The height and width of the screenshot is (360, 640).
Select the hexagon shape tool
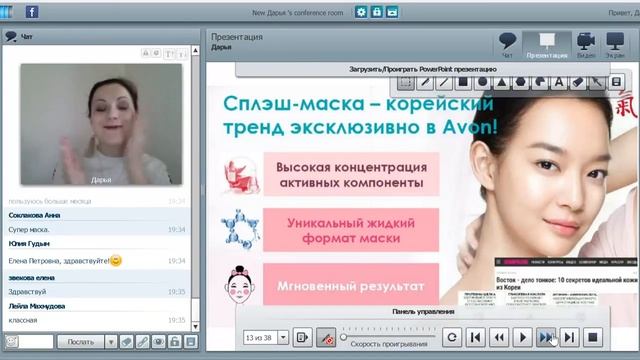coord(520,82)
